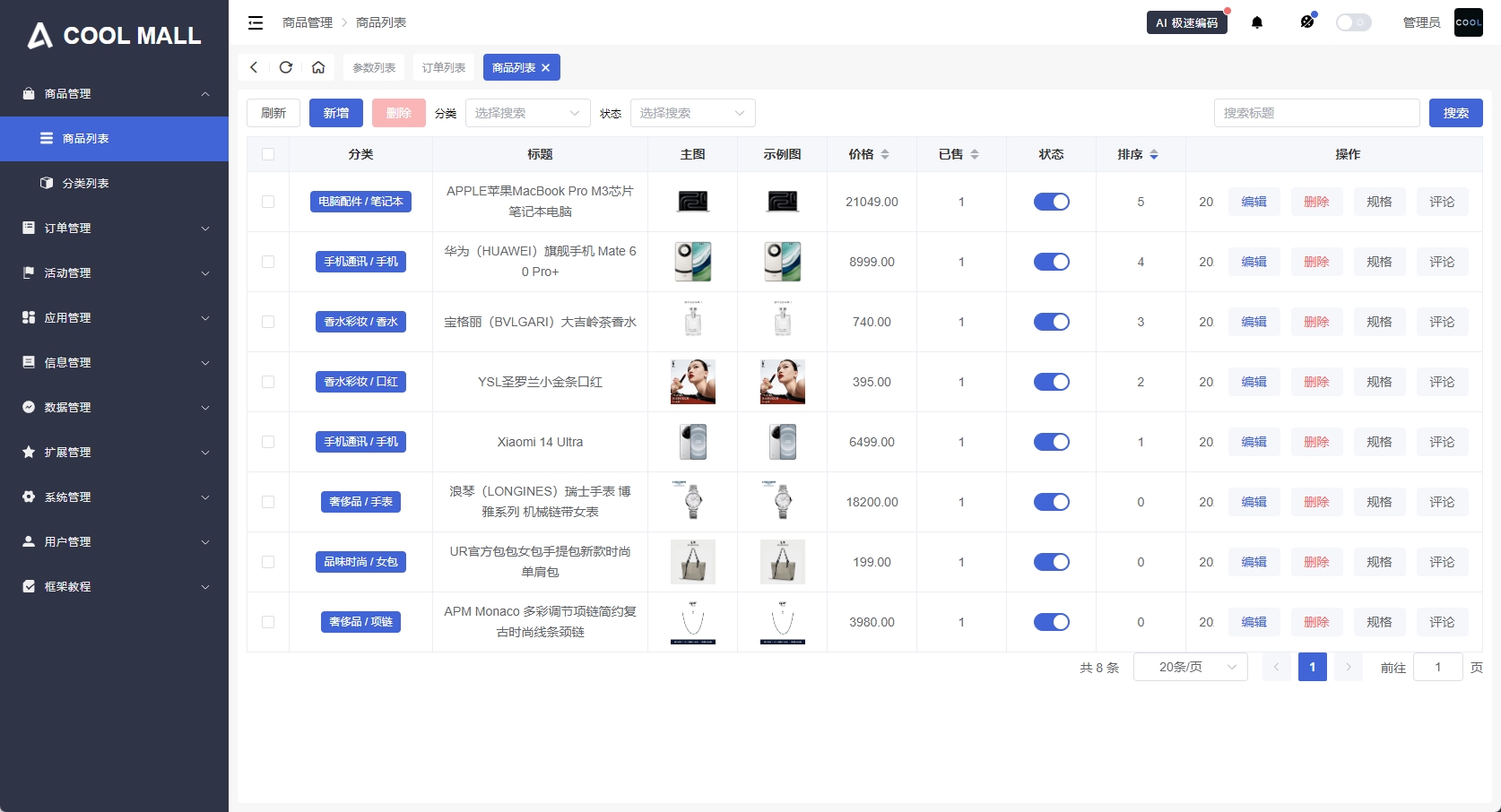
Task: Click the 商品管理 bag icon in the sidebar
Action: coord(29,93)
